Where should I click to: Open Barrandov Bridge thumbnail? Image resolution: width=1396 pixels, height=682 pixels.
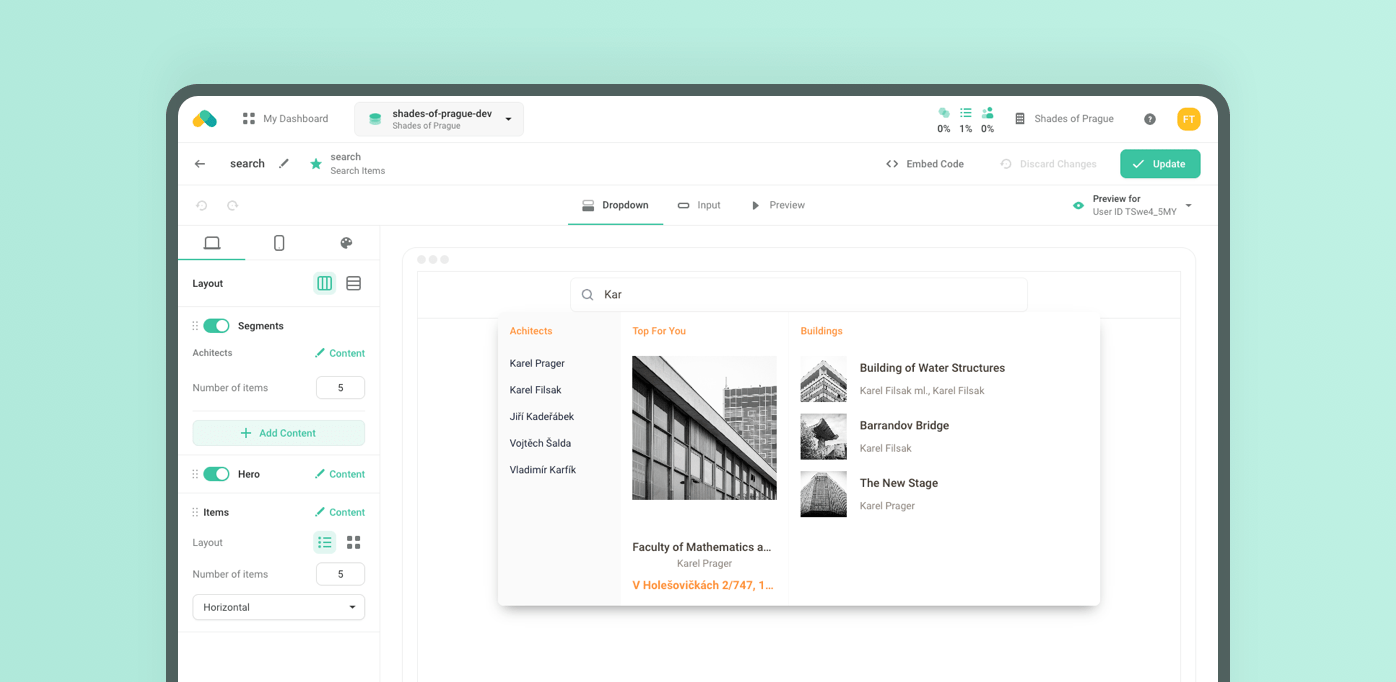point(823,437)
